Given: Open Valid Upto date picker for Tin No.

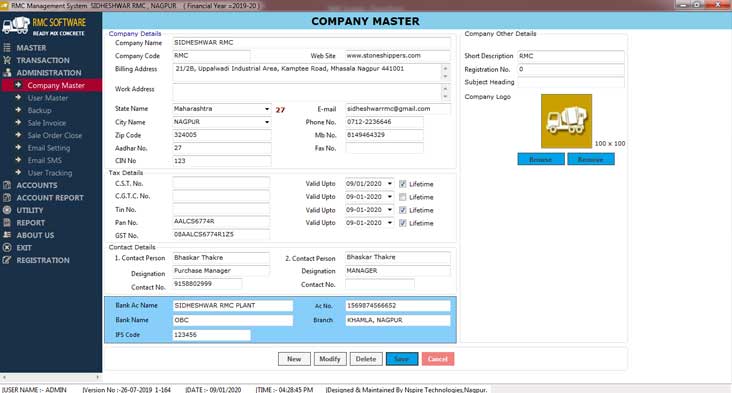Looking at the screenshot, I should point(390,210).
